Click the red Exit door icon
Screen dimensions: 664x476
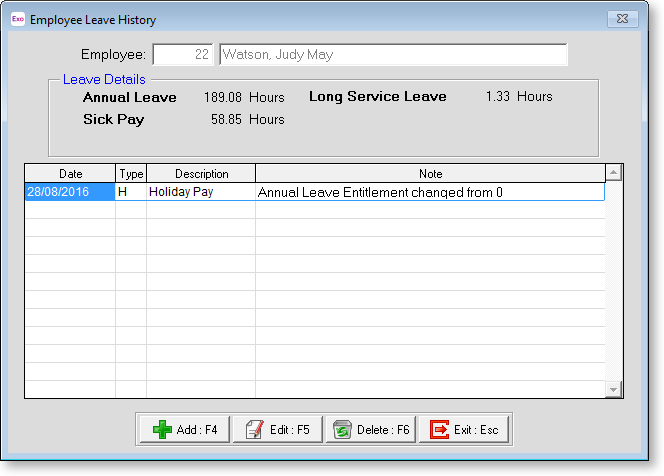439,429
